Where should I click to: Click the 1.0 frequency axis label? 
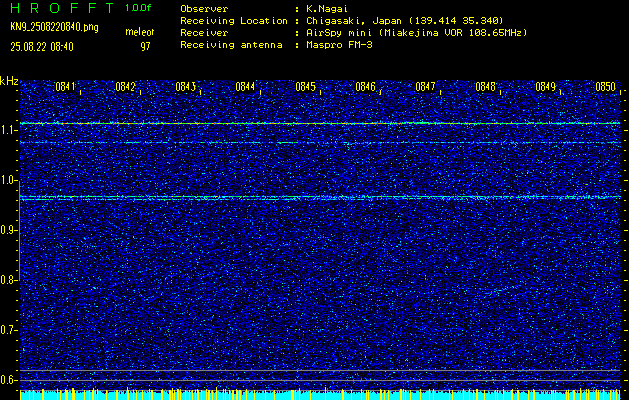(x=8, y=181)
